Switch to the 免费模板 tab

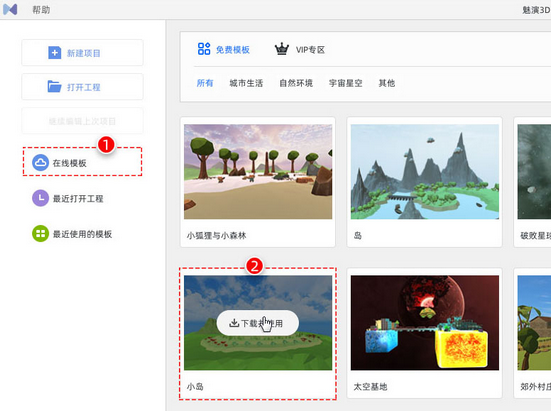224,50
